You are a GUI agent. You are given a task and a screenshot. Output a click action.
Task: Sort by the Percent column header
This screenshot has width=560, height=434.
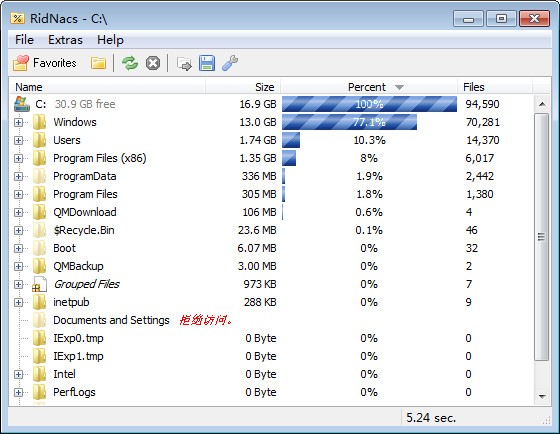369,87
